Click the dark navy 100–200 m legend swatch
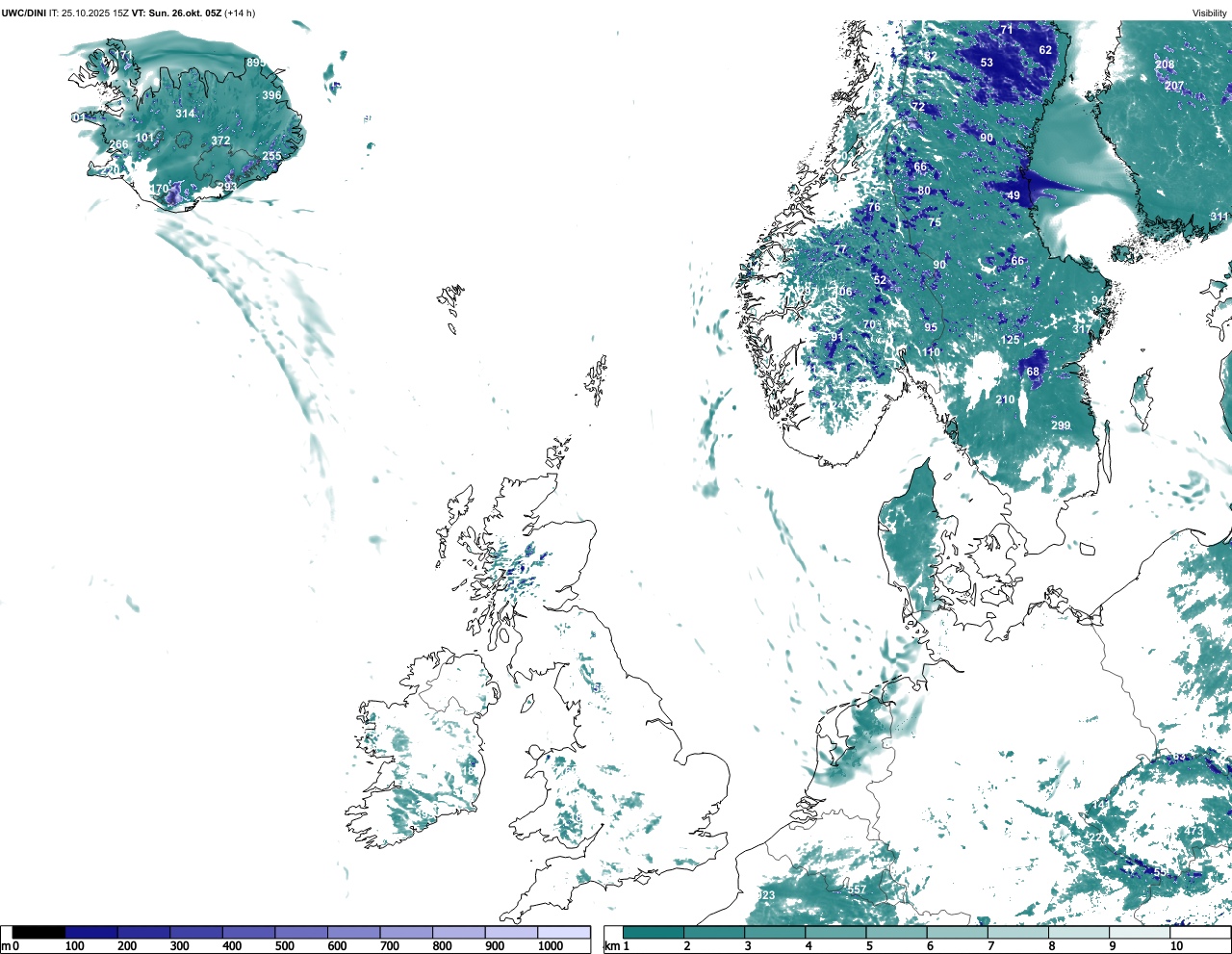This screenshot has width=1232, height=954. [91, 932]
